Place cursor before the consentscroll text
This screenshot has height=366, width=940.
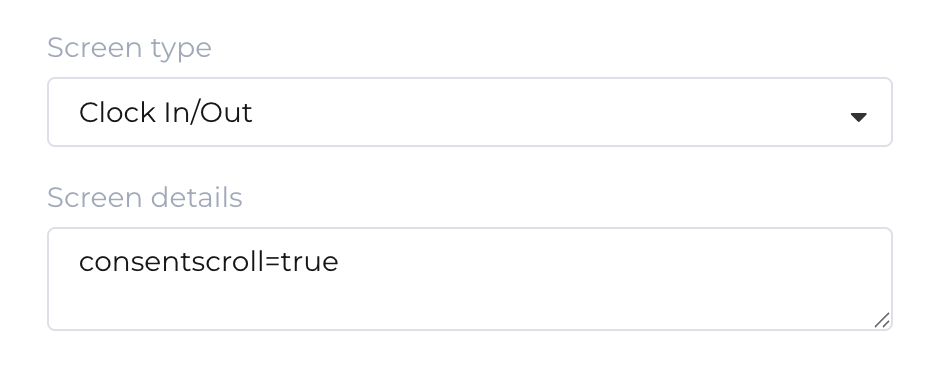(79, 262)
